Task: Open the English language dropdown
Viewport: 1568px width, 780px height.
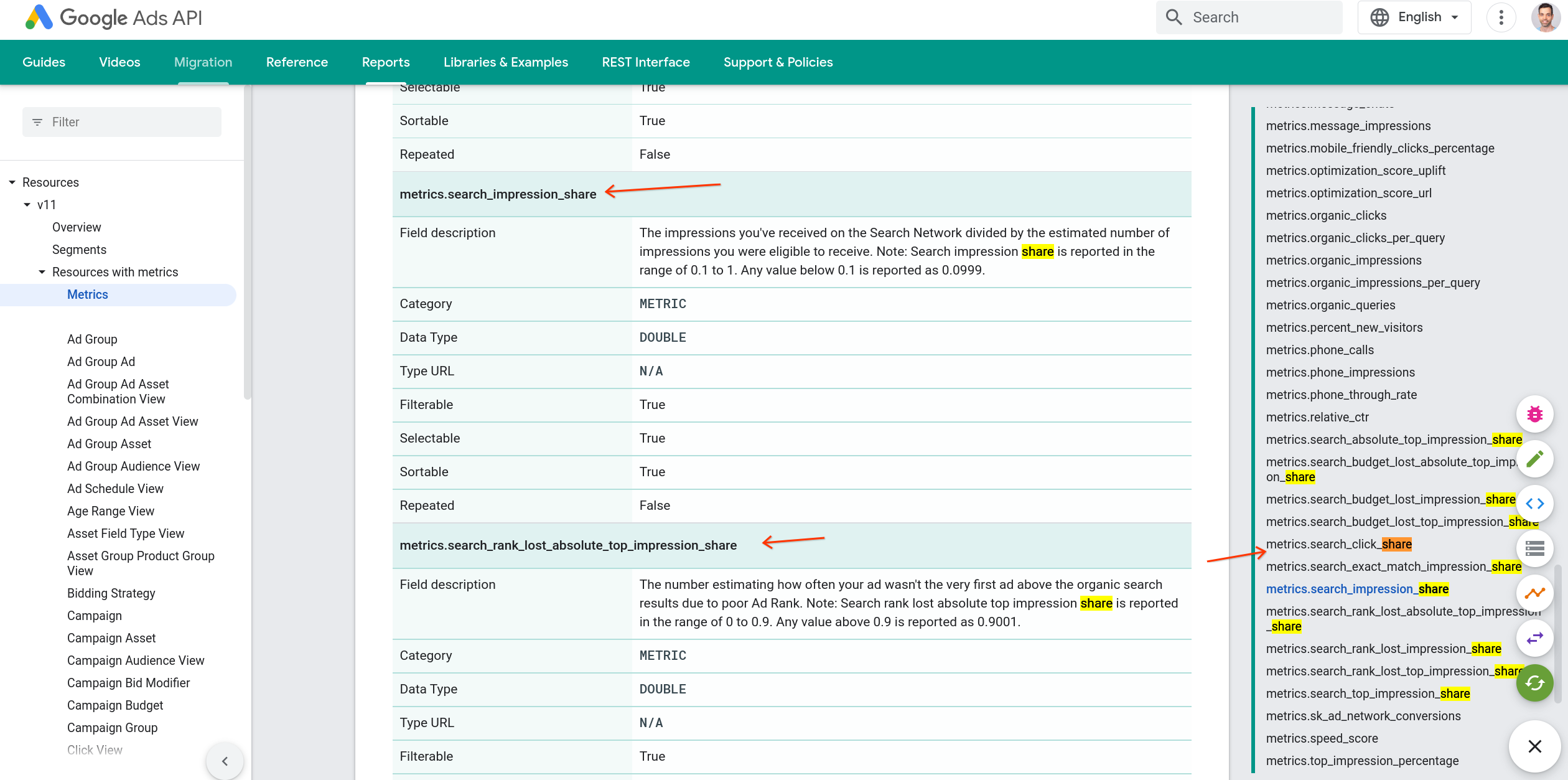Action: pyautogui.click(x=1414, y=17)
